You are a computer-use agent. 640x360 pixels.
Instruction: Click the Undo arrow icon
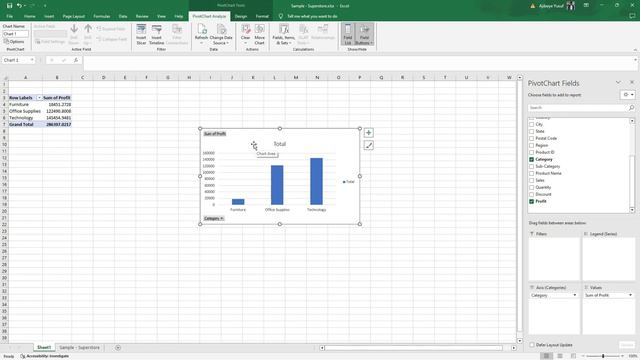19,6
